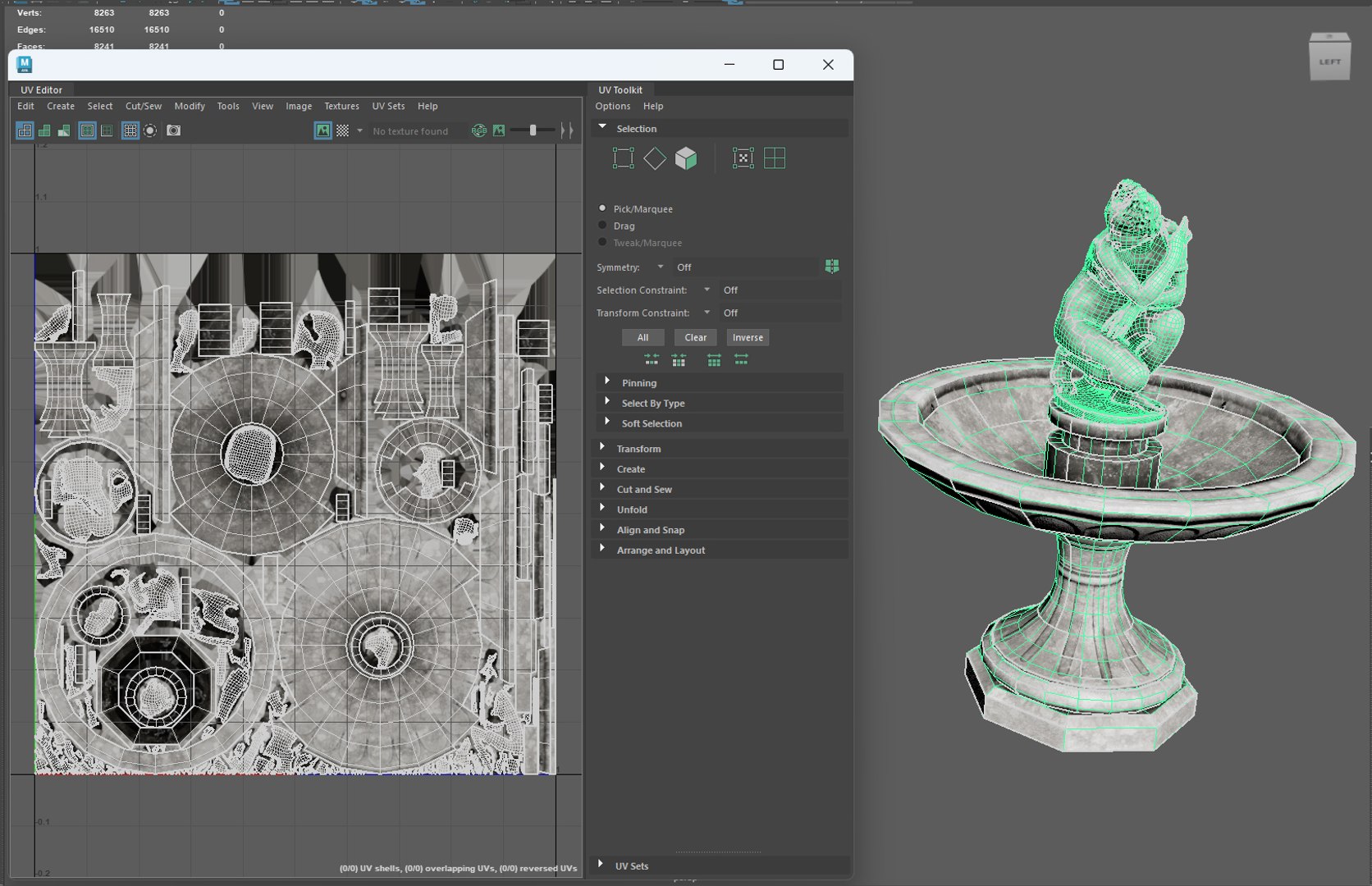Toggle checker map display icon
Viewport: 1372px width, 886px height.
click(x=343, y=130)
